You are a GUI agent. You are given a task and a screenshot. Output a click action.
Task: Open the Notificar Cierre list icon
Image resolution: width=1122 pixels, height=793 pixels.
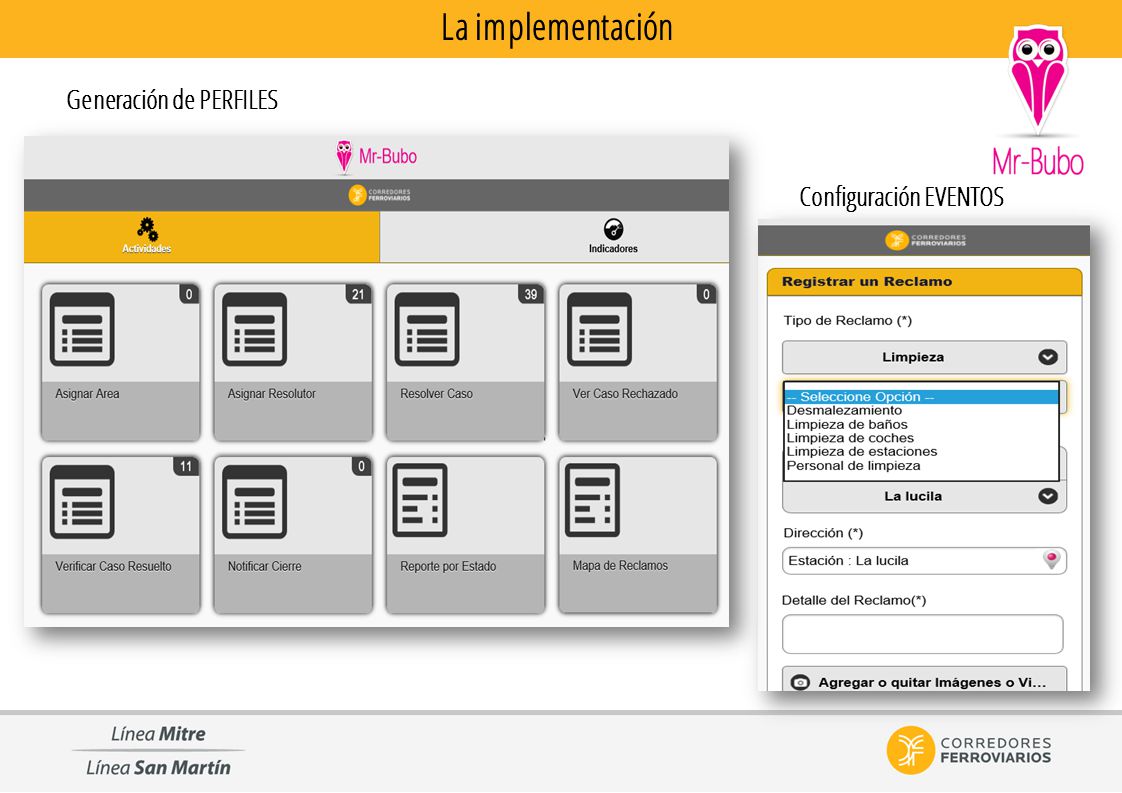[x=255, y=502]
